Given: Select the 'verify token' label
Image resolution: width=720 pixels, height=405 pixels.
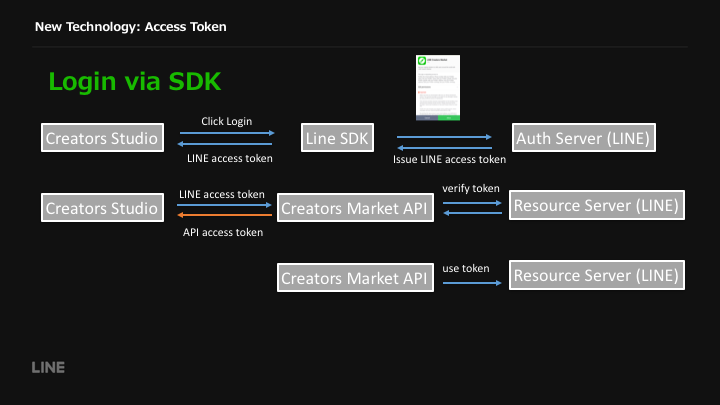Looking at the screenshot, I should coord(471,188).
